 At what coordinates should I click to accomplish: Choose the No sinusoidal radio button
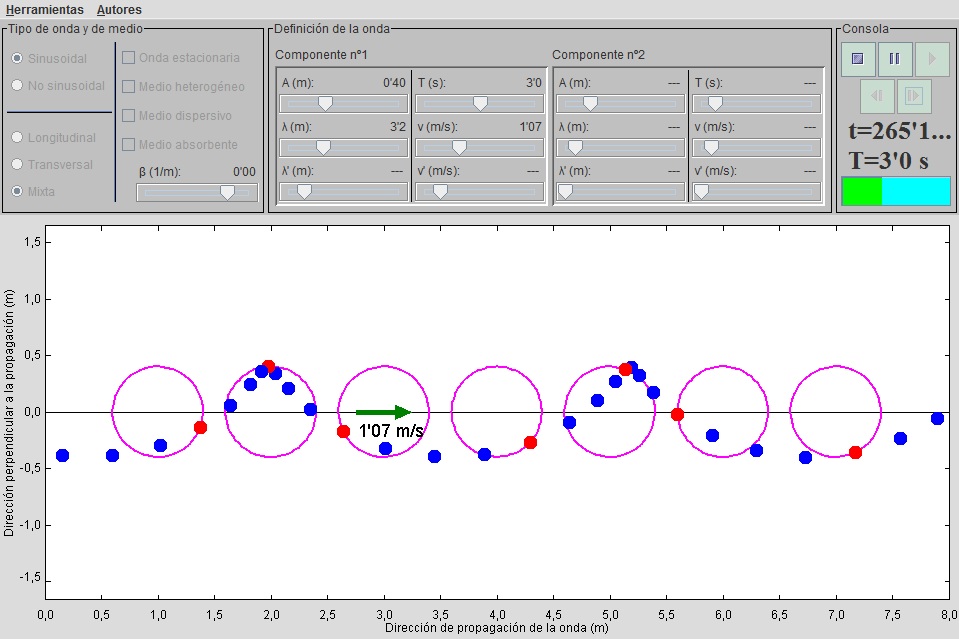[x=17, y=86]
